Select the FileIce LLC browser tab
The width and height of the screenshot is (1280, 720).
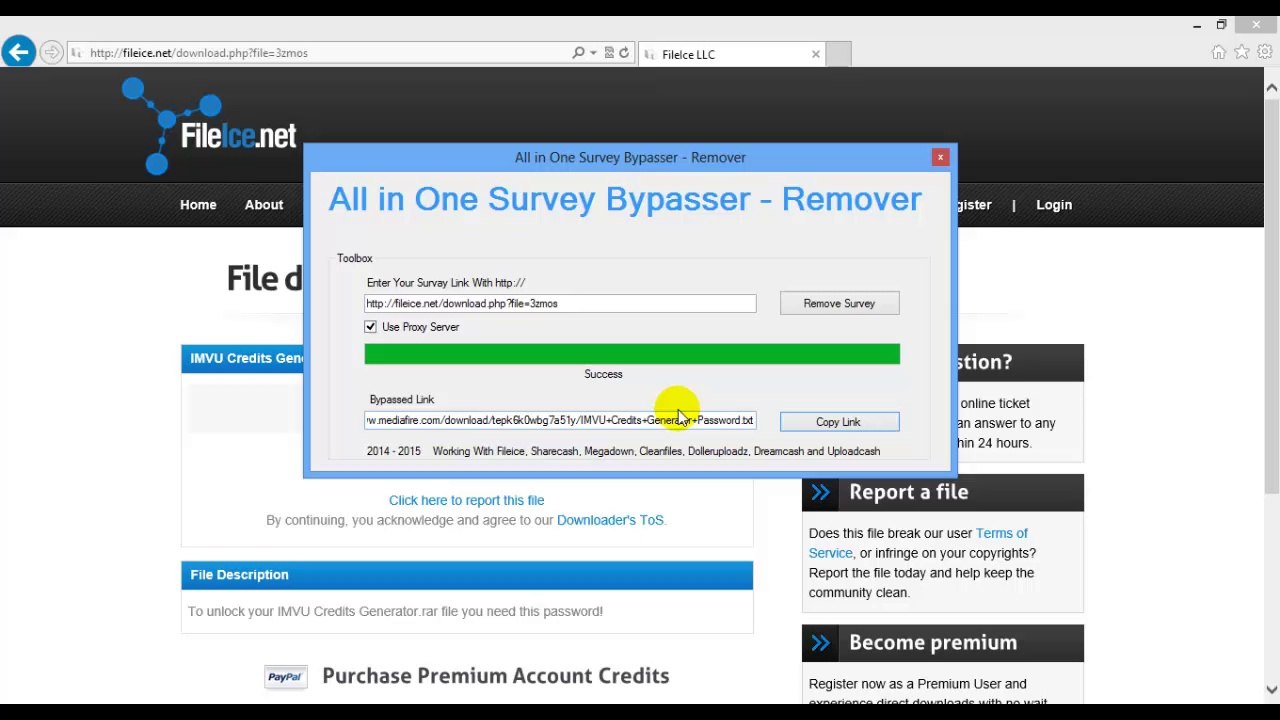[x=732, y=54]
